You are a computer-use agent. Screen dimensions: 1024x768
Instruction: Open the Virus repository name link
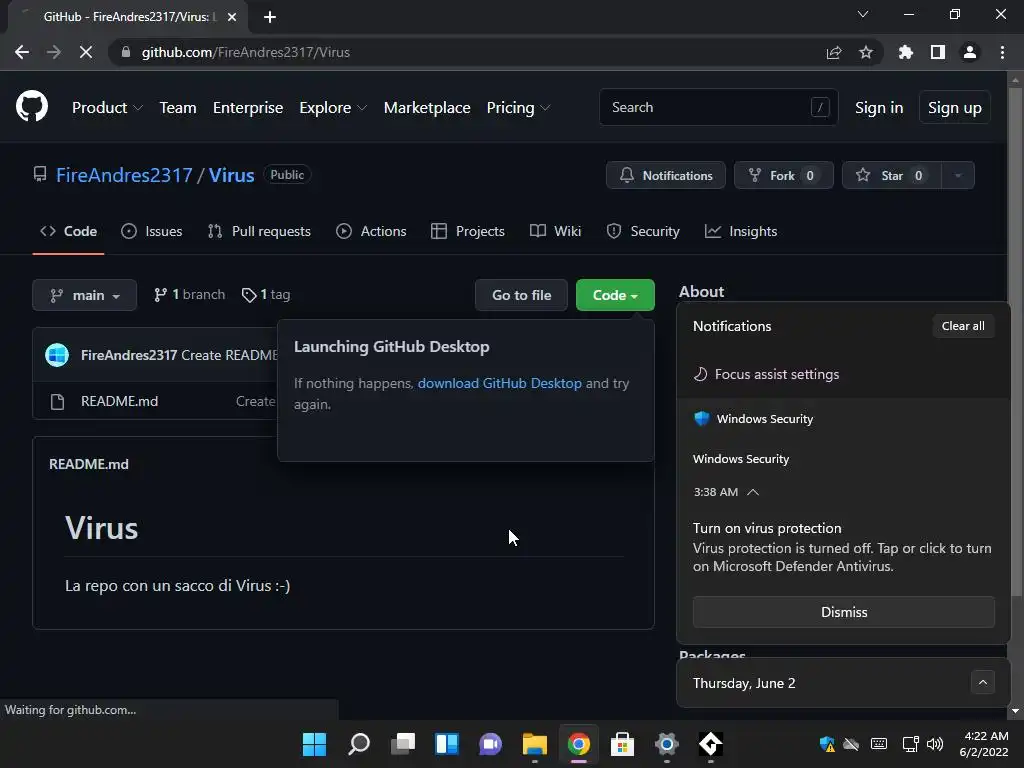(x=231, y=175)
